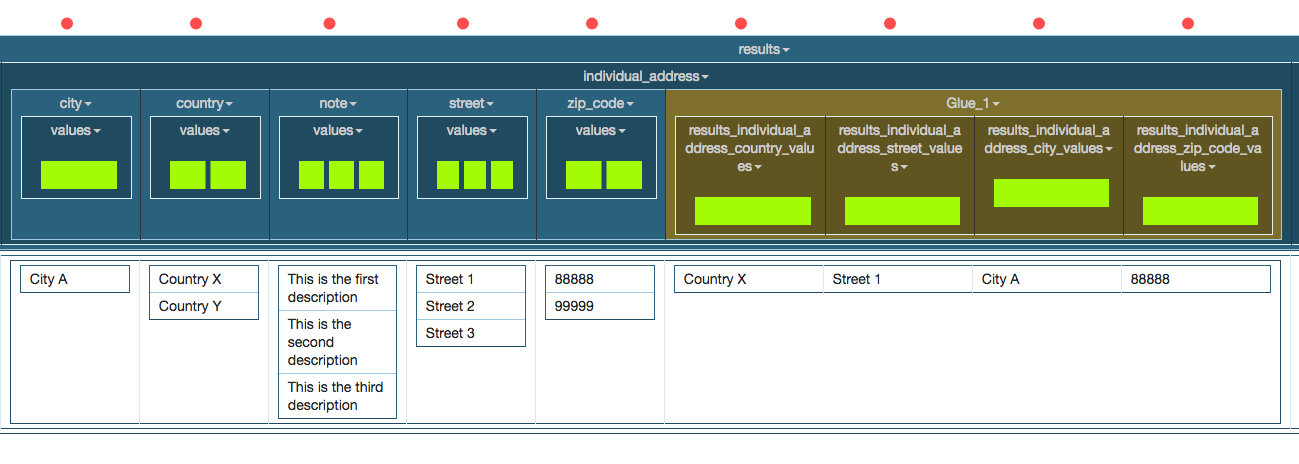Expand the individual_address dropdown menu
This screenshot has width=1299, height=464.
tap(646, 76)
